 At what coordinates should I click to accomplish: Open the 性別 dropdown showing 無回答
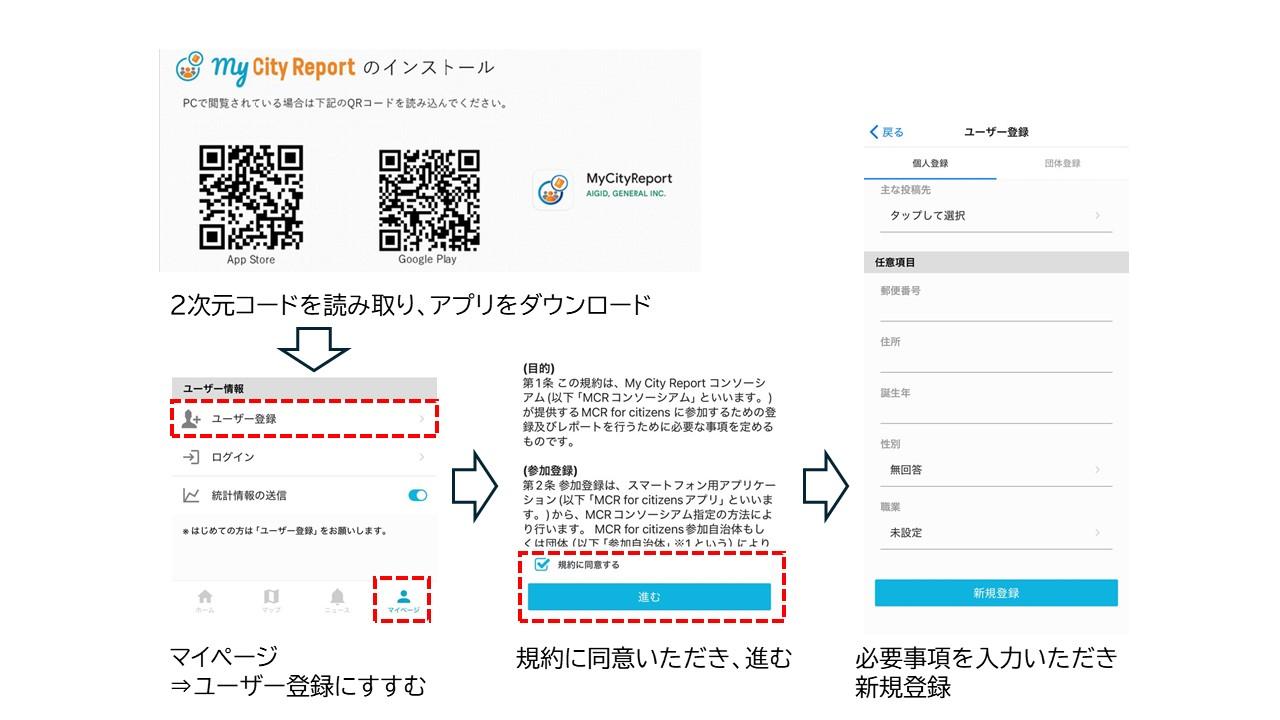(996, 470)
